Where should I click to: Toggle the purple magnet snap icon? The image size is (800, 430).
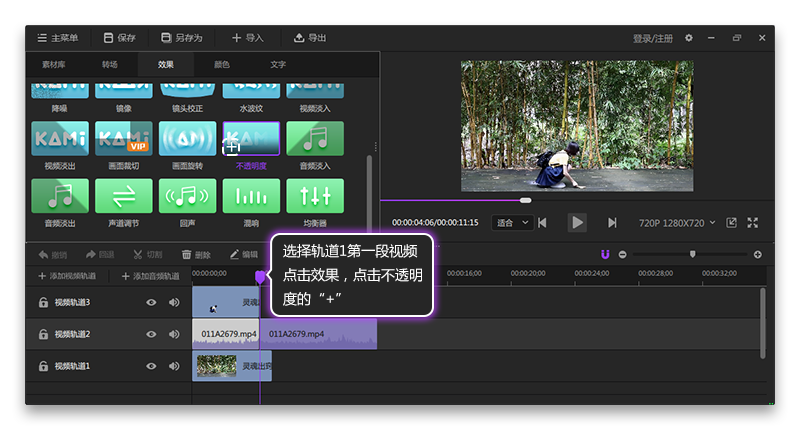click(x=605, y=255)
